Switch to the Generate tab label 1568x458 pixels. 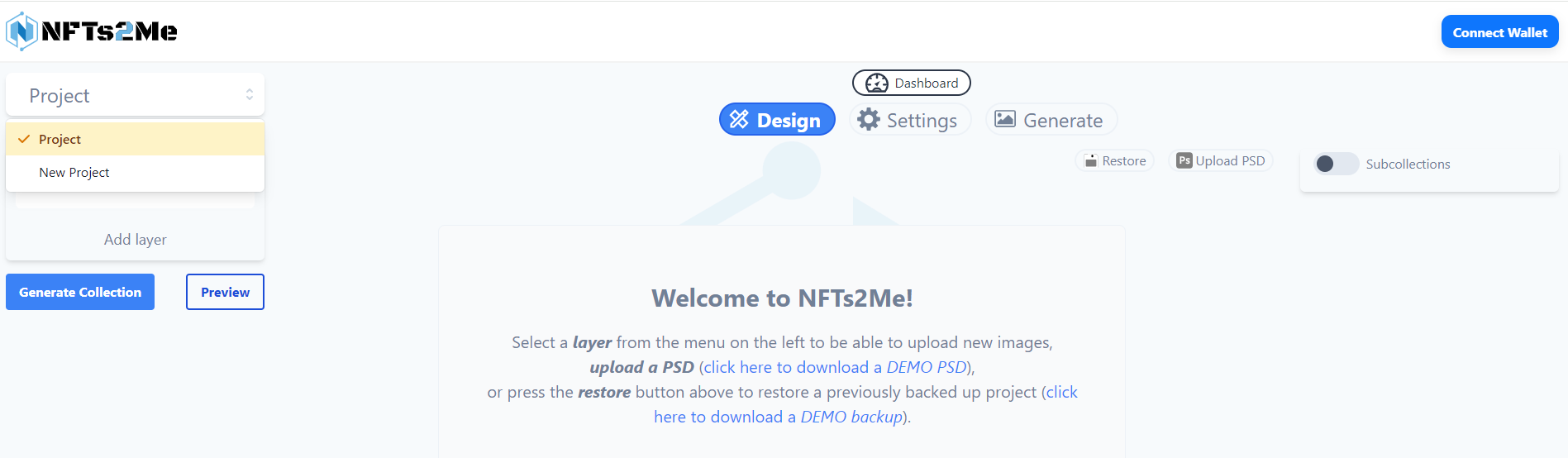coord(1063,121)
